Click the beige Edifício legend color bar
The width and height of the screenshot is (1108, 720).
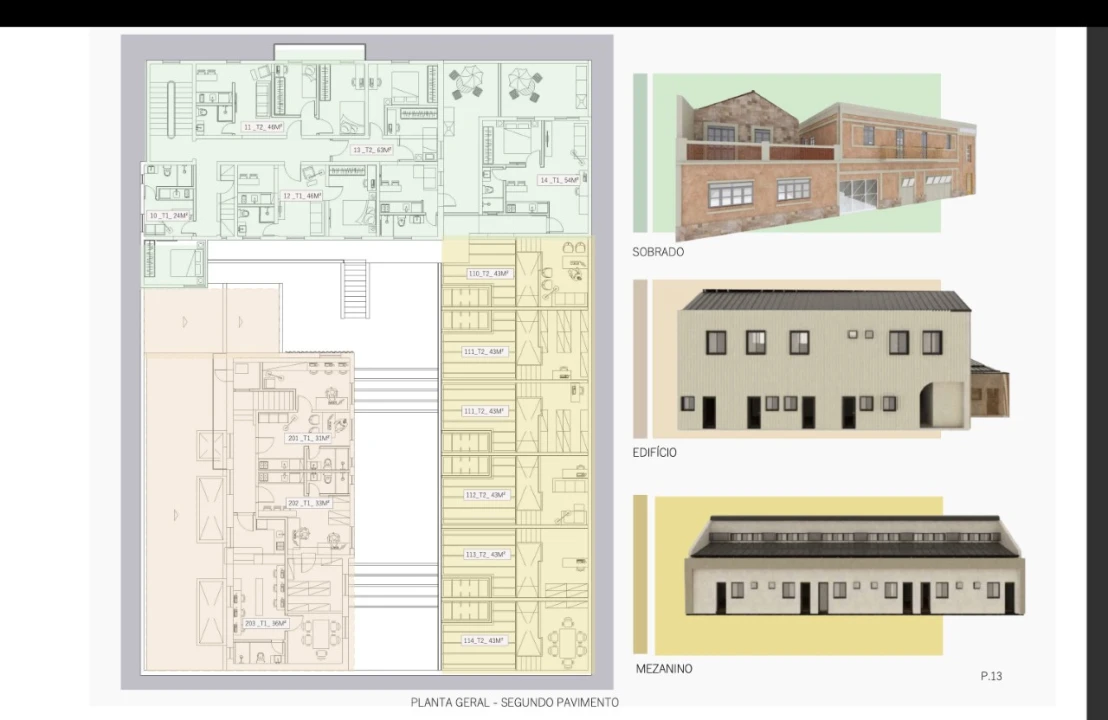pos(640,358)
